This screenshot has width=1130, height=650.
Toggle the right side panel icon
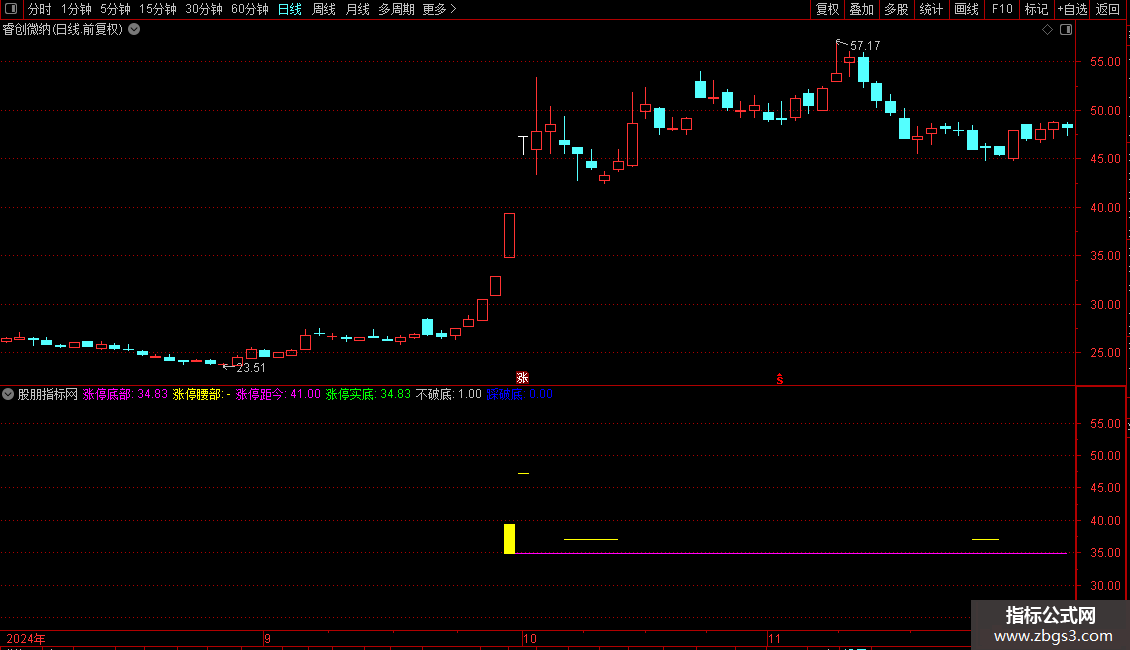click(1066, 30)
